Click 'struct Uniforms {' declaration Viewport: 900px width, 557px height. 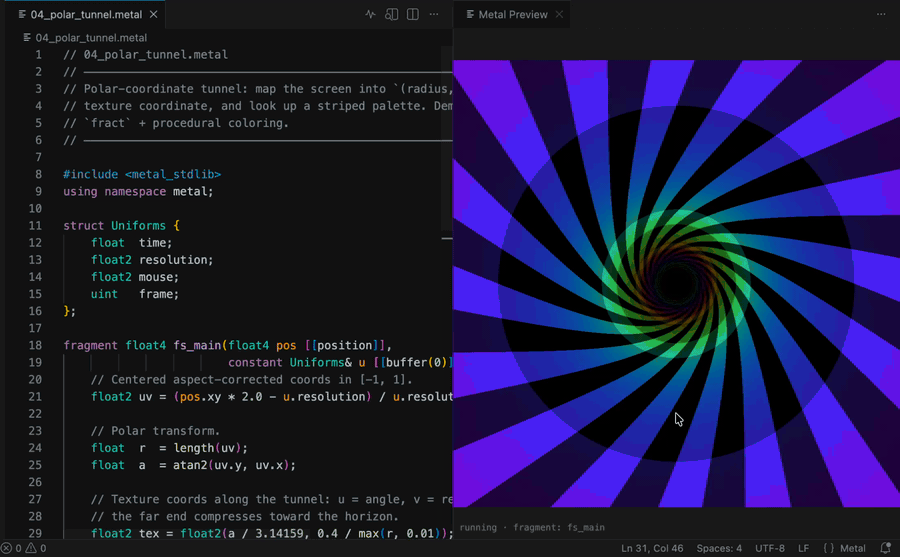click(x=122, y=226)
